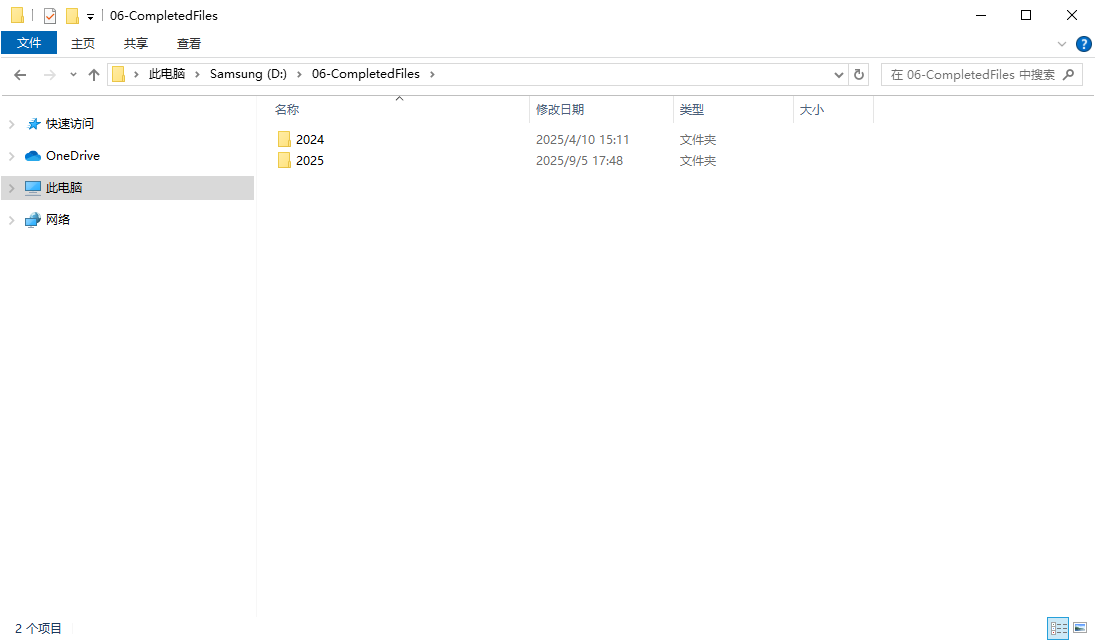
Task: Open the recent locations dropdown
Action: click(73, 75)
